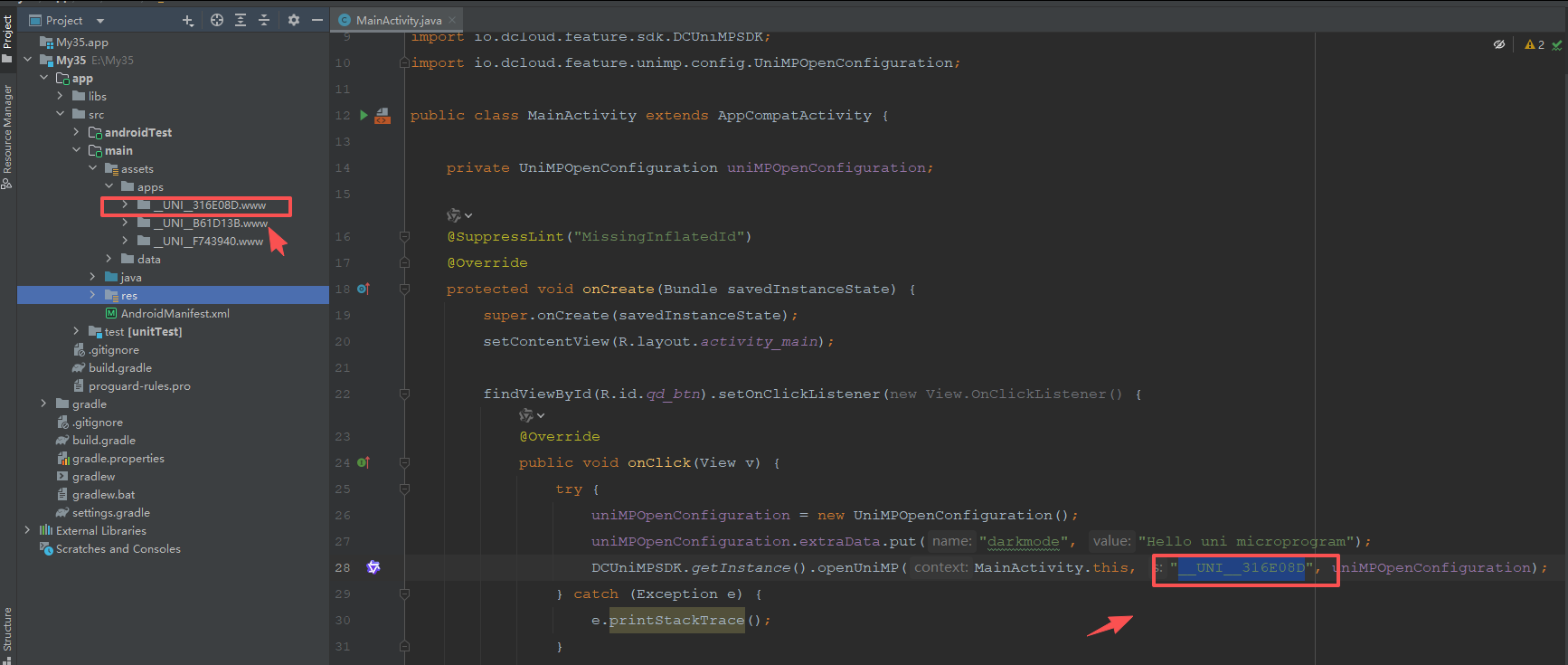Expand the androidTest folder

pyautogui.click(x=76, y=132)
